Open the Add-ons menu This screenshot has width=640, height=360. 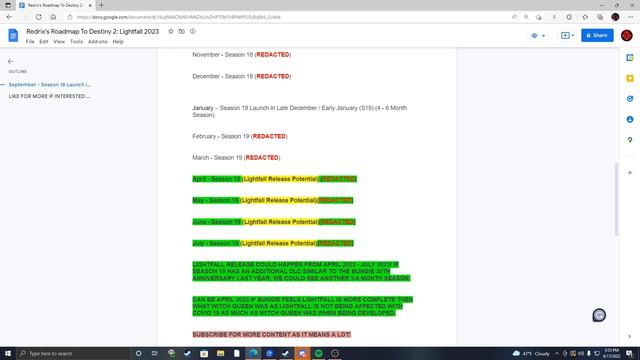98,42
